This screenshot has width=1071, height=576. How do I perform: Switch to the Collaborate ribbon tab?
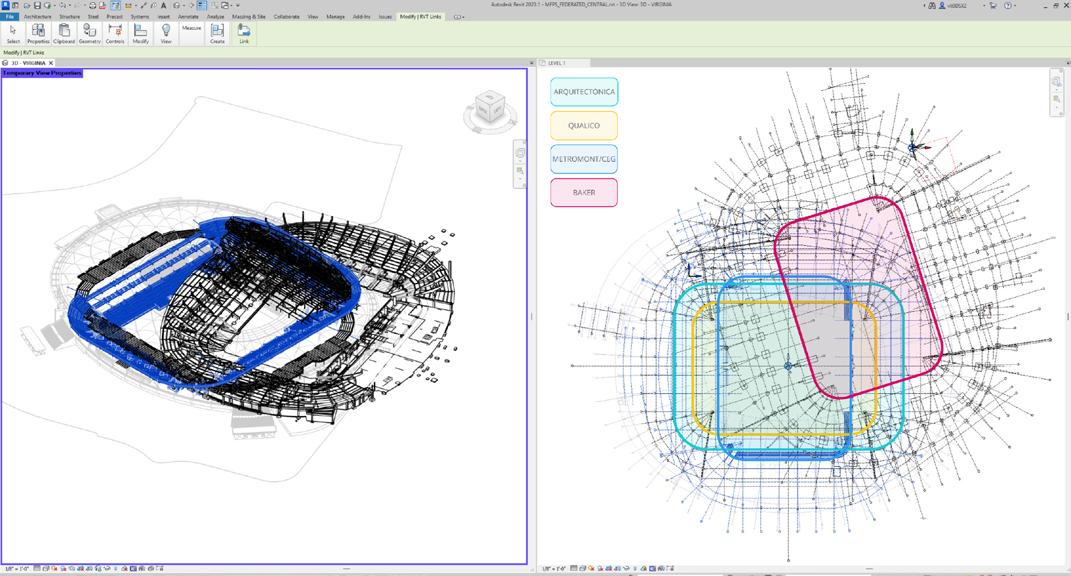coord(287,16)
